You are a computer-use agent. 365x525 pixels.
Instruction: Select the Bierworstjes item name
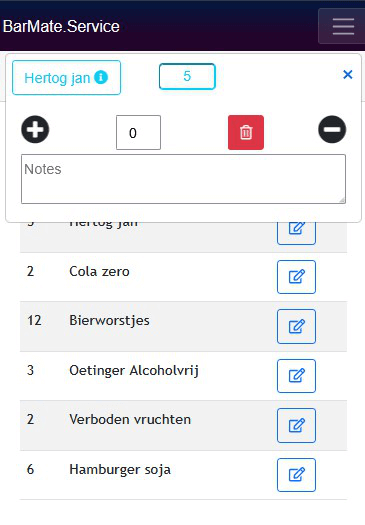[109, 320]
